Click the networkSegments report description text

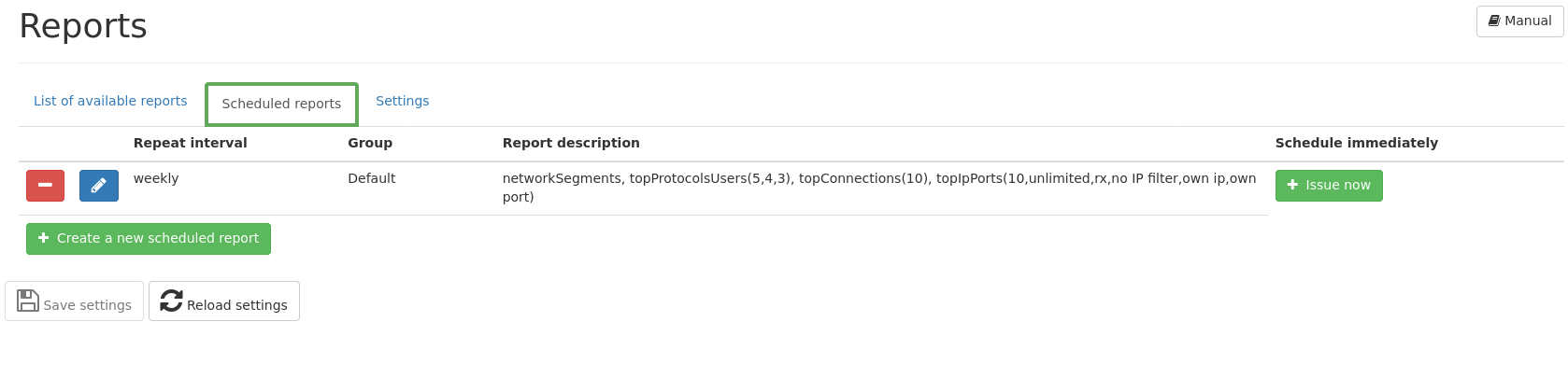tap(879, 188)
